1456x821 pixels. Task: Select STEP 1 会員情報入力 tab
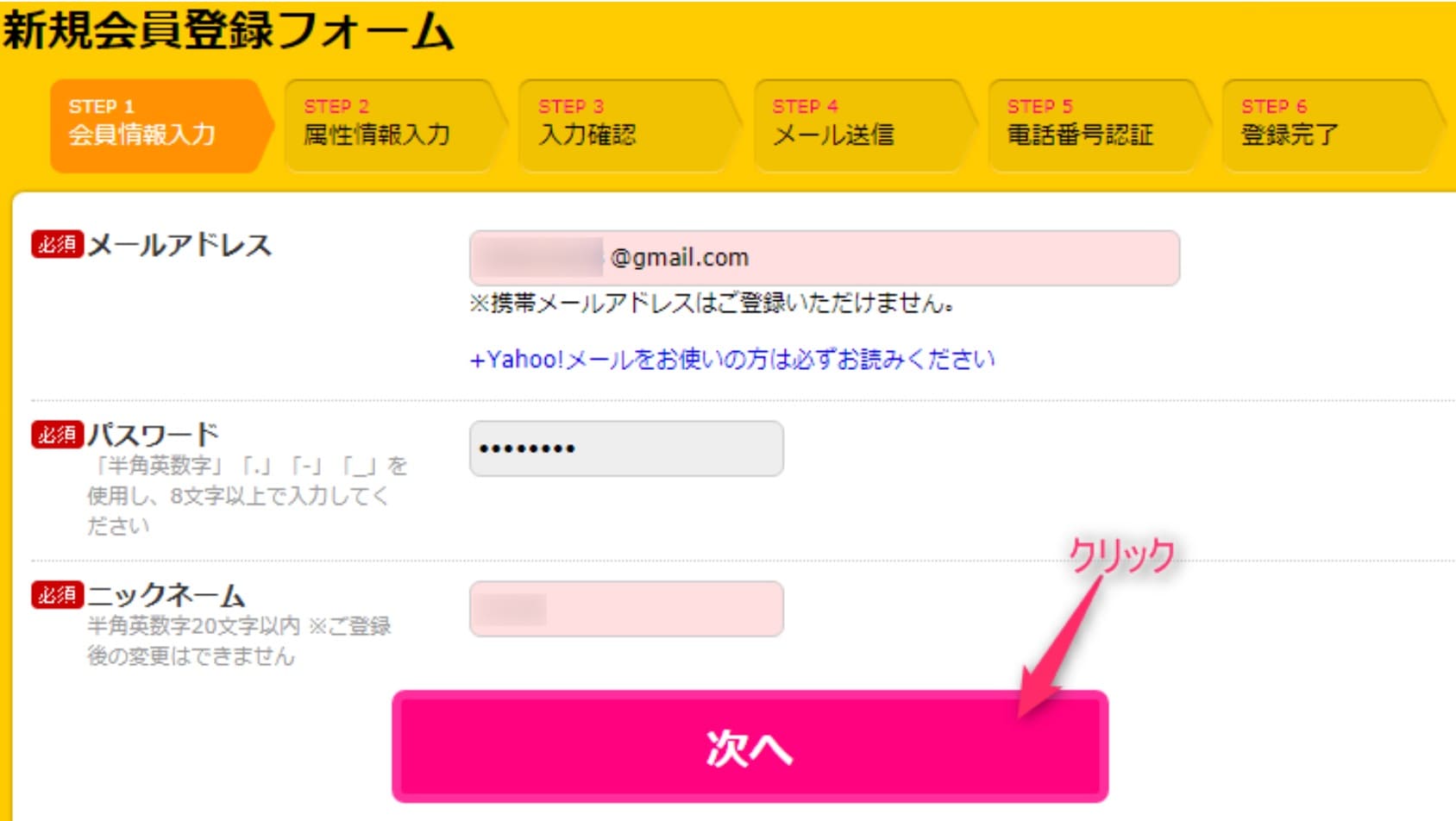click(161, 126)
